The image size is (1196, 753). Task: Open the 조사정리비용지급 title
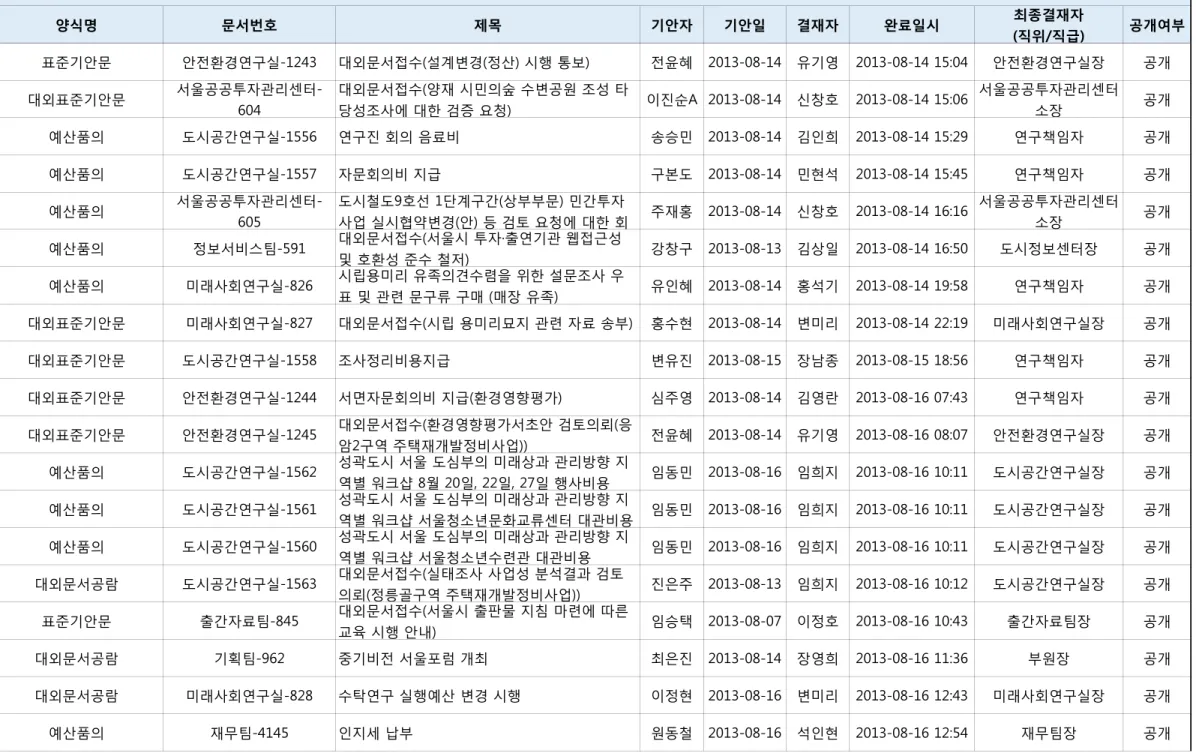point(394,361)
